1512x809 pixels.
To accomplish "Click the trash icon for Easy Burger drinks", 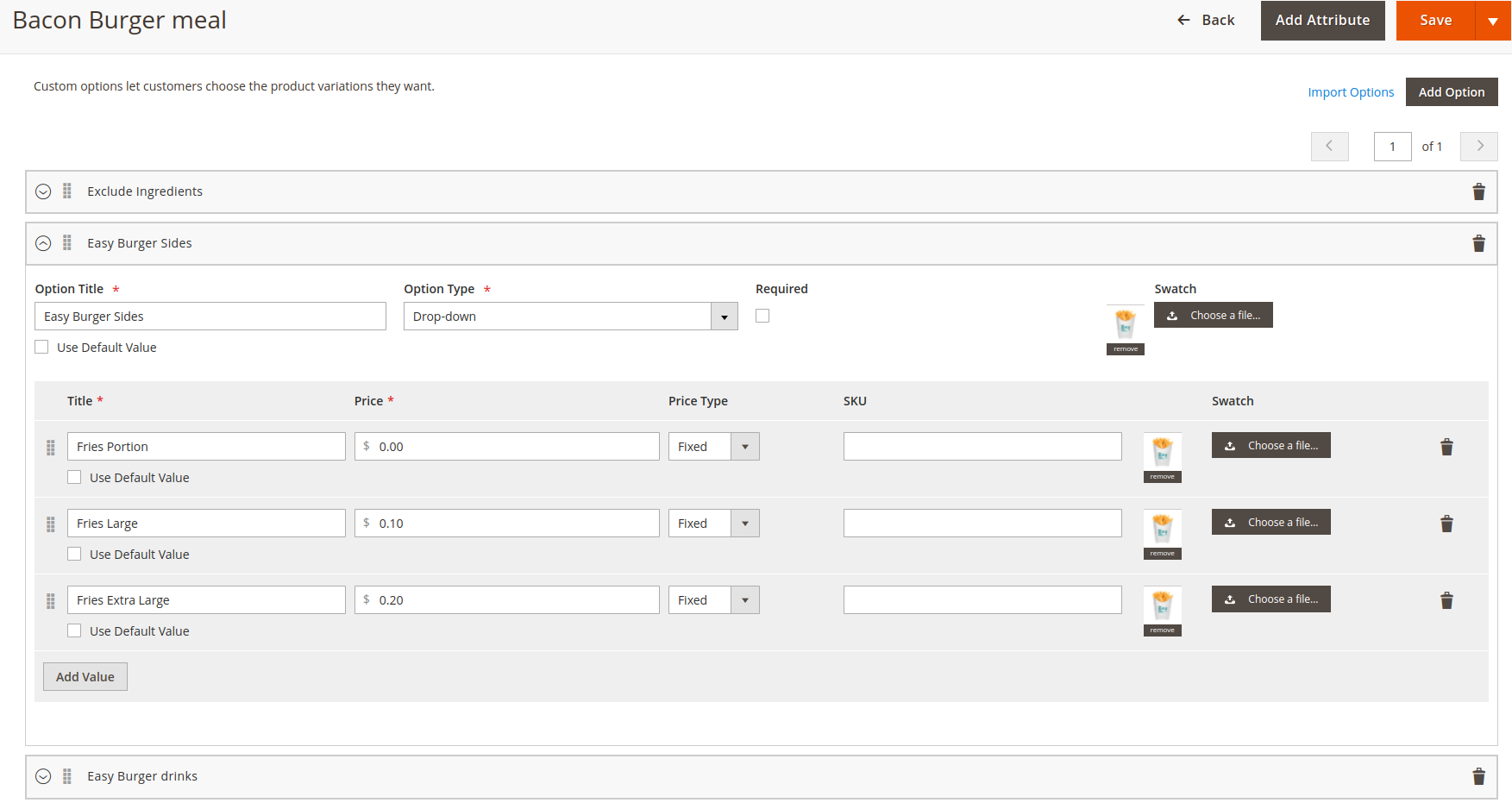I will (1478, 776).
